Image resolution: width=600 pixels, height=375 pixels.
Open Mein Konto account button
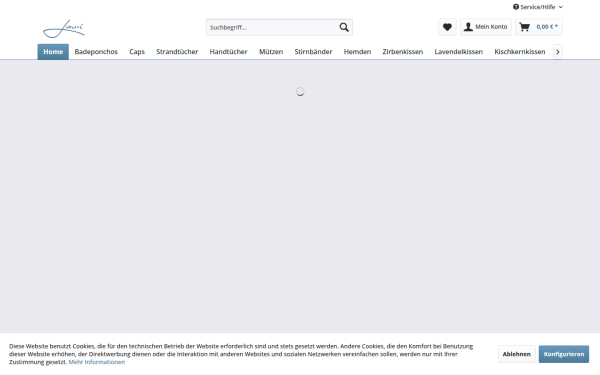(486, 27)
